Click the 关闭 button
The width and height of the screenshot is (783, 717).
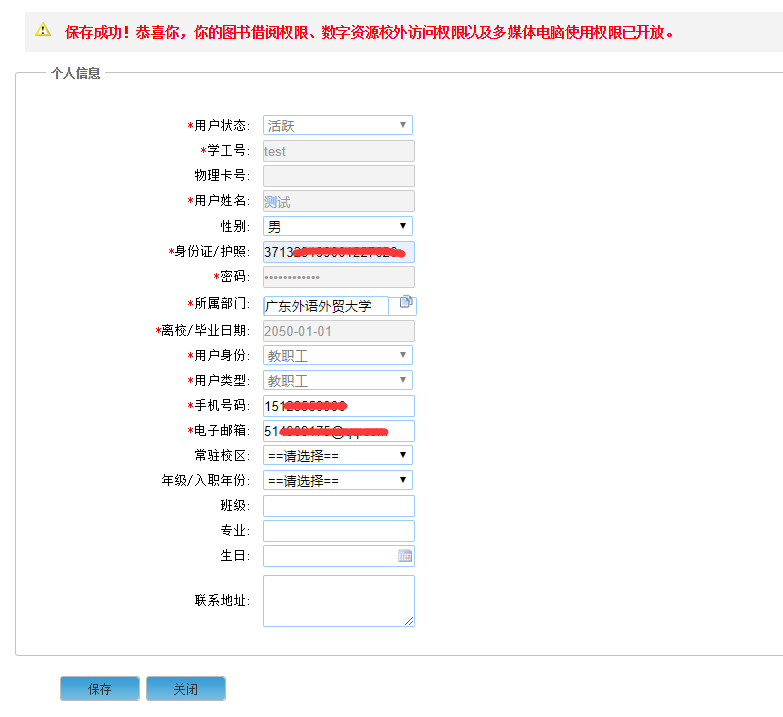pos(186,689)
